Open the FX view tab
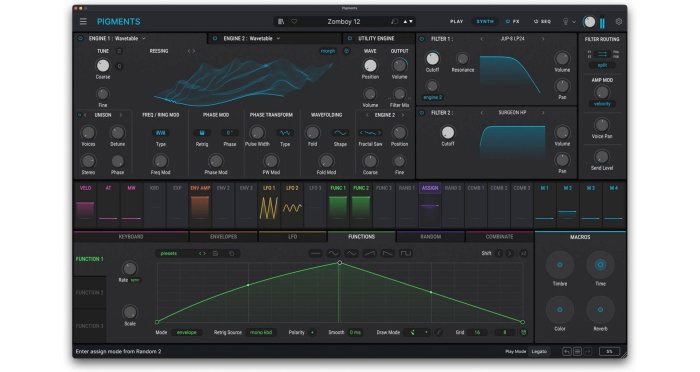The image size is (700, 372). point(512,21)
